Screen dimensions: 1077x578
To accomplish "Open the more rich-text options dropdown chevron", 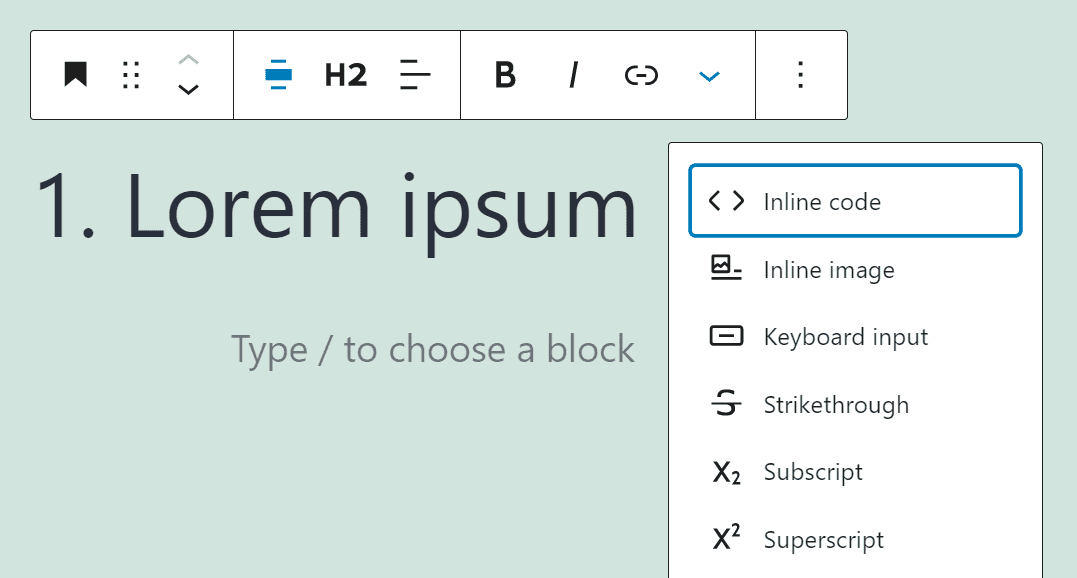I will click(709, 75).
